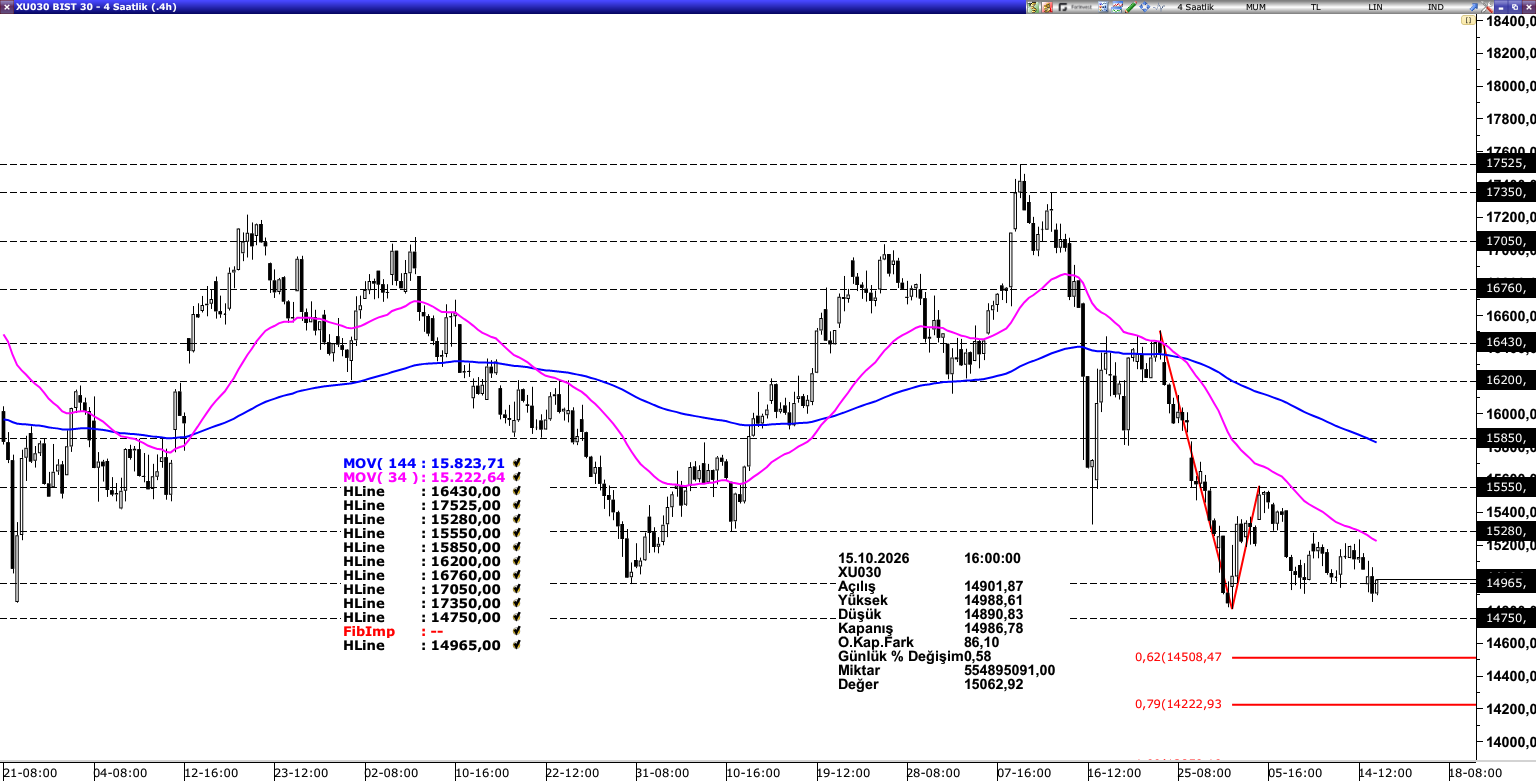Toggle the MOV(144) indicator checkmark
1536x781 pixels.
[516, 463]
